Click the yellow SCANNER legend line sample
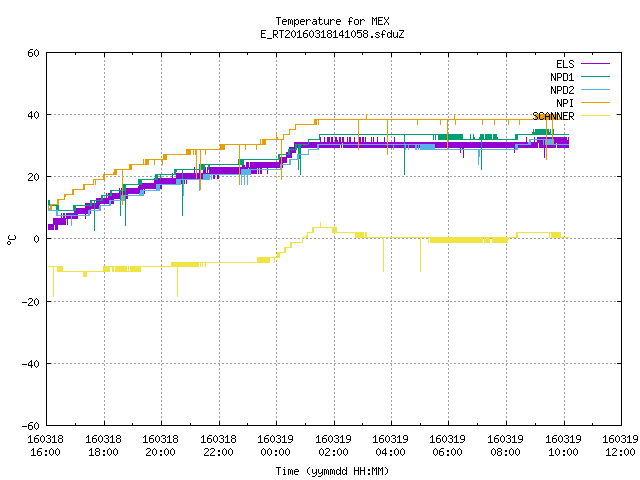Viewport: 640px width, 480px height. 595,116
